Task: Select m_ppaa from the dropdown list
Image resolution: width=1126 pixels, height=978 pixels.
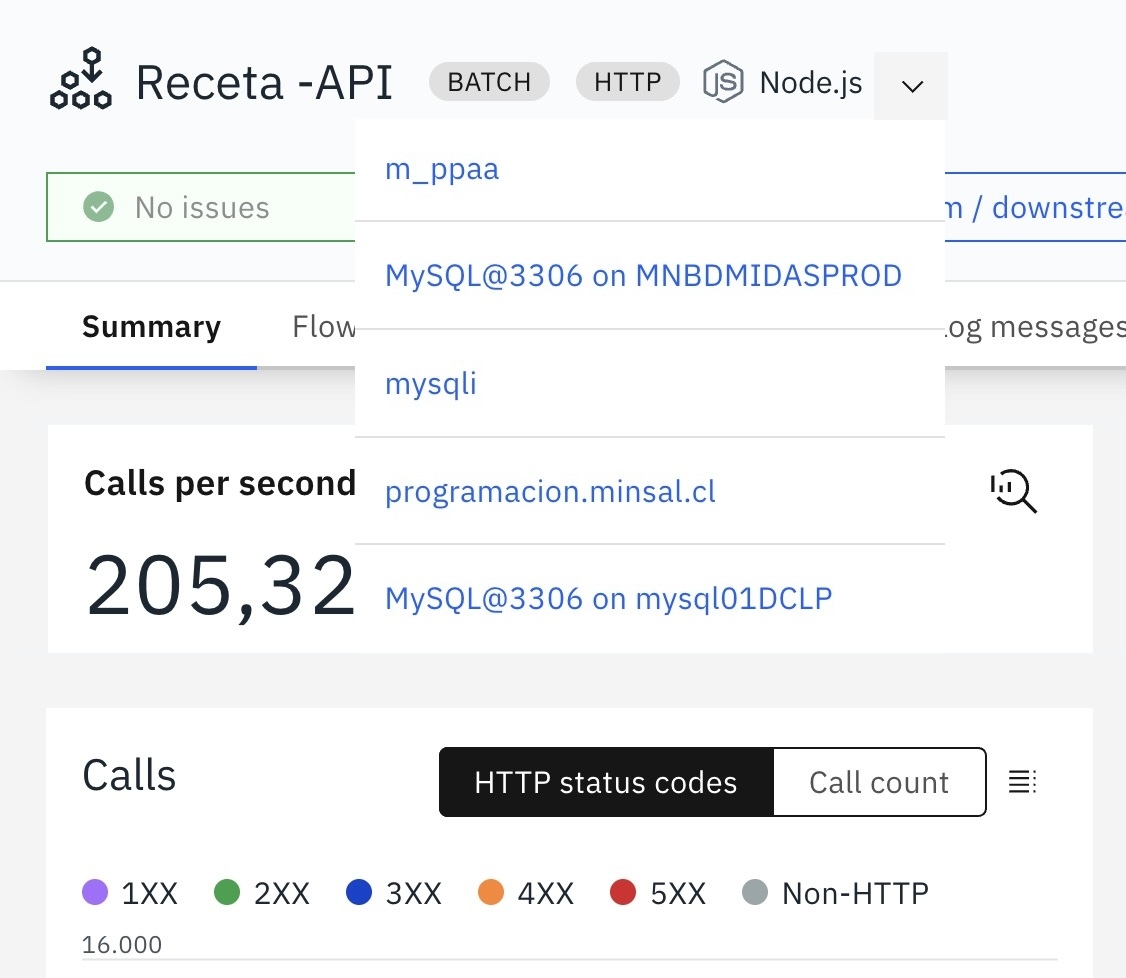Action: (442, 169)
